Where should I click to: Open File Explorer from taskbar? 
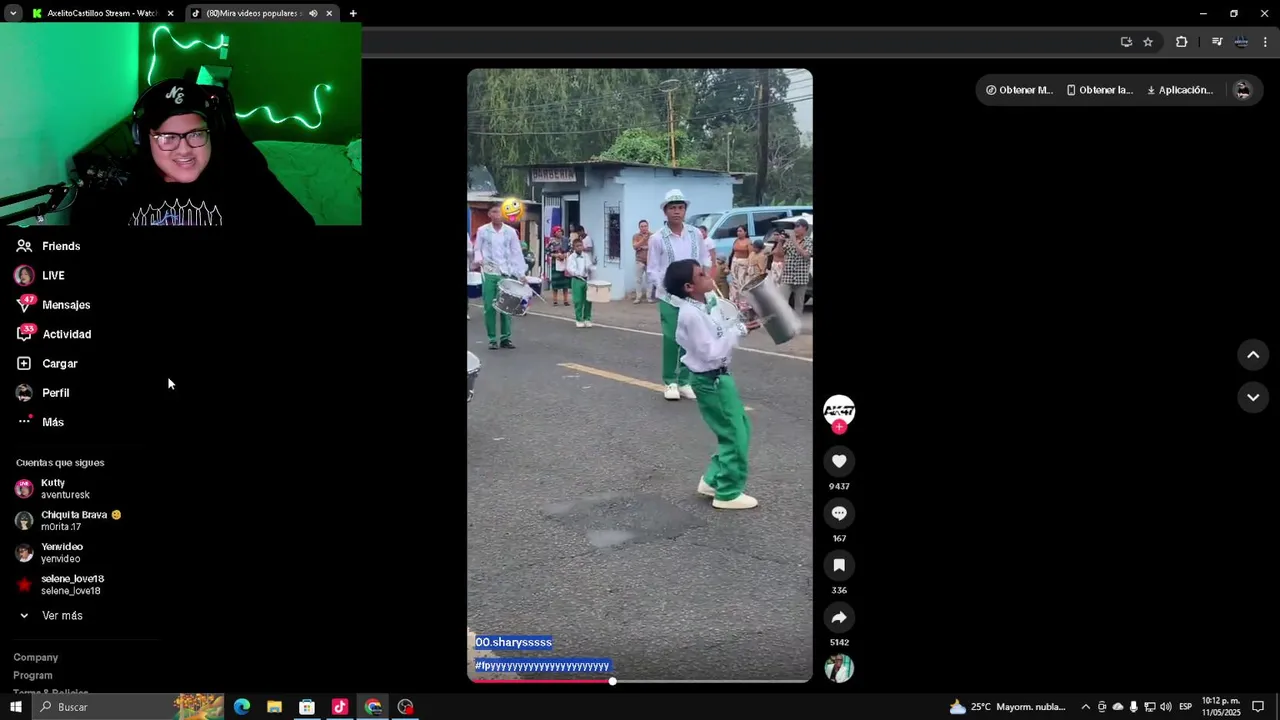(x=274, y=707)
